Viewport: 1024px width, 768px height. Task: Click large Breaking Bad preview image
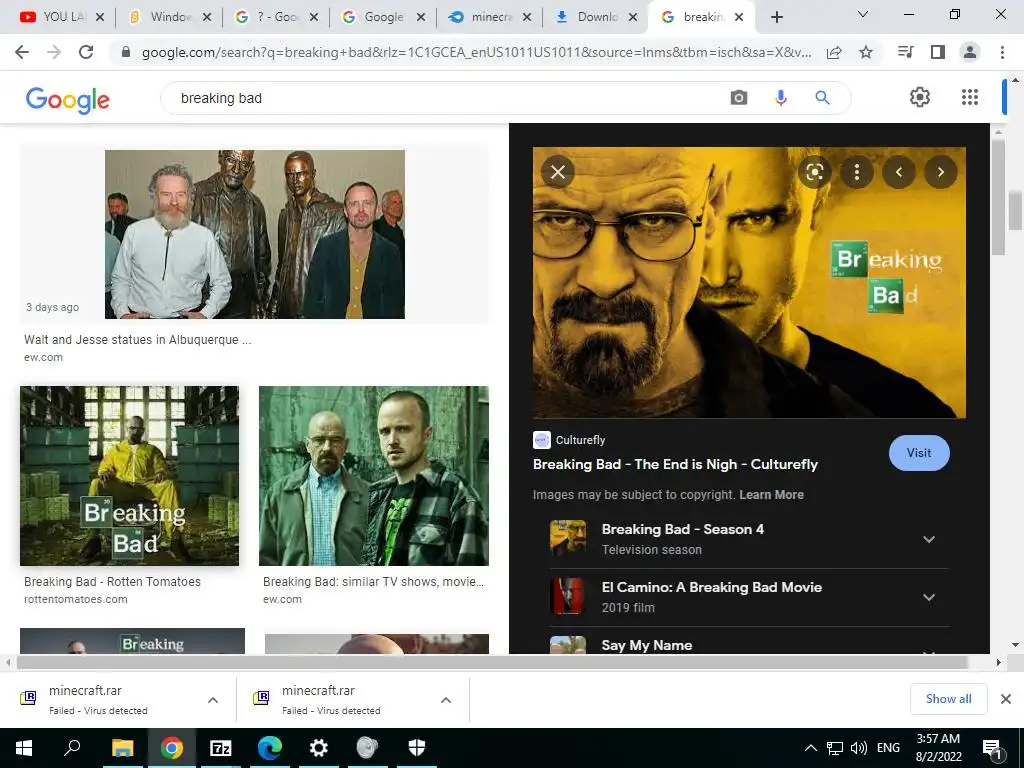tap(749, 282)
